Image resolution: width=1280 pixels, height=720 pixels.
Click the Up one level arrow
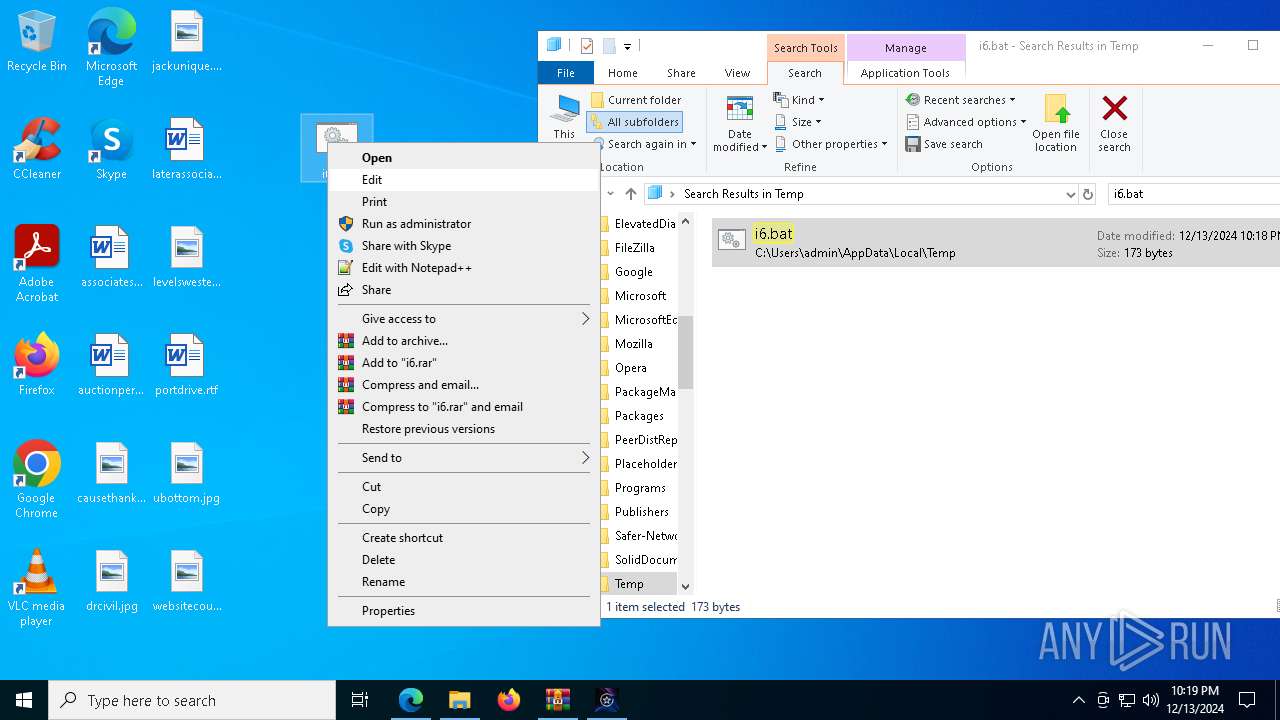tap(630, 194)
